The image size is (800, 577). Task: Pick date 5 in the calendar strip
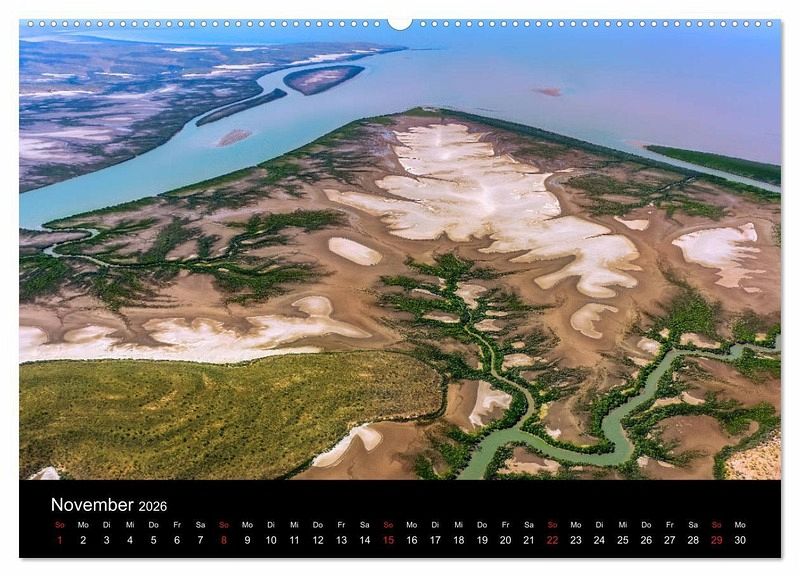153,540
